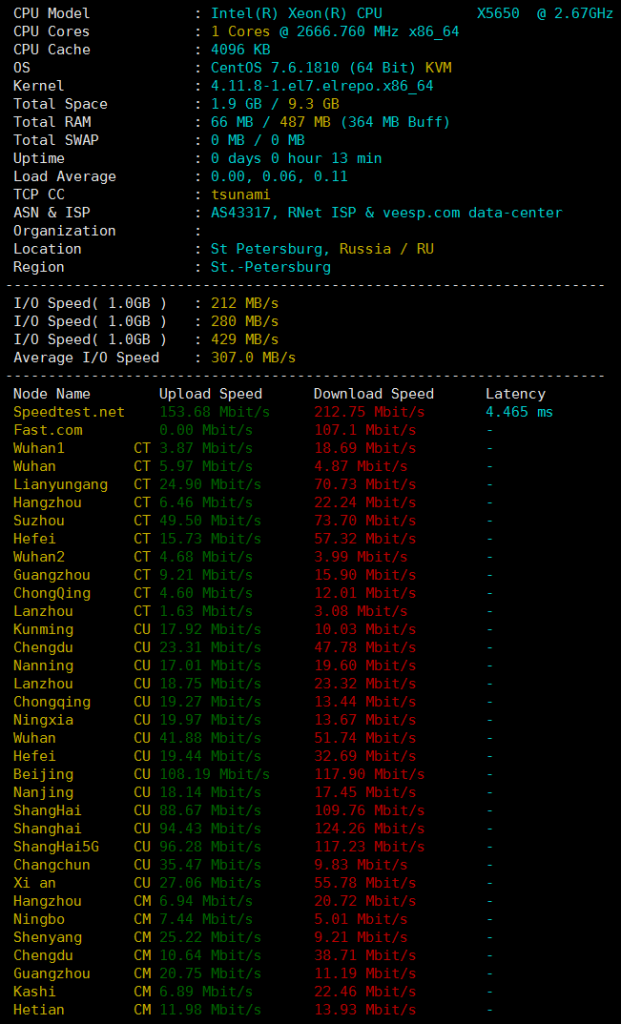
Task: Click the 4.465 ms latency value
Action: [518, 412]
